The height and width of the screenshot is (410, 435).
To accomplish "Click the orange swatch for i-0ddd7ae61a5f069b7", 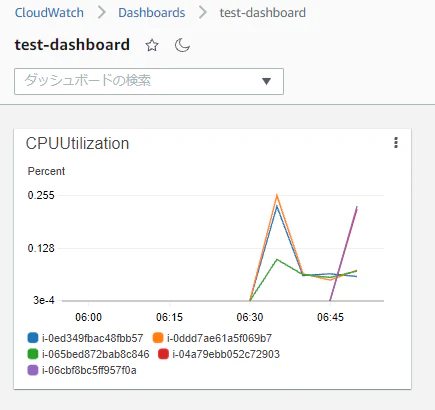I will 158,338.
